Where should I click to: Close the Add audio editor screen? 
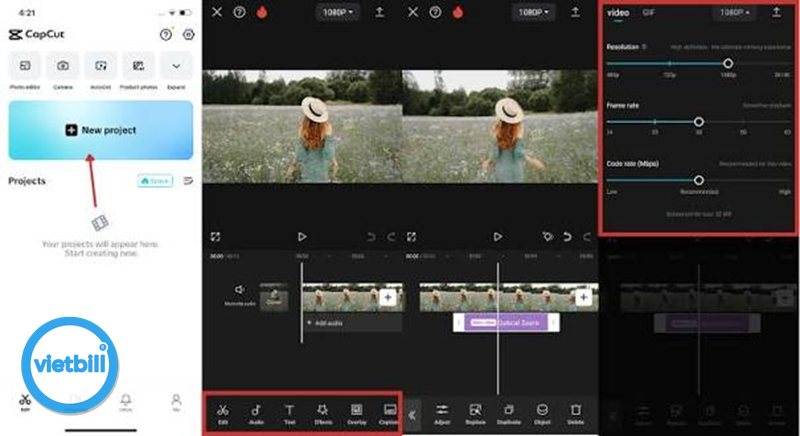click(x=217, y=12)
